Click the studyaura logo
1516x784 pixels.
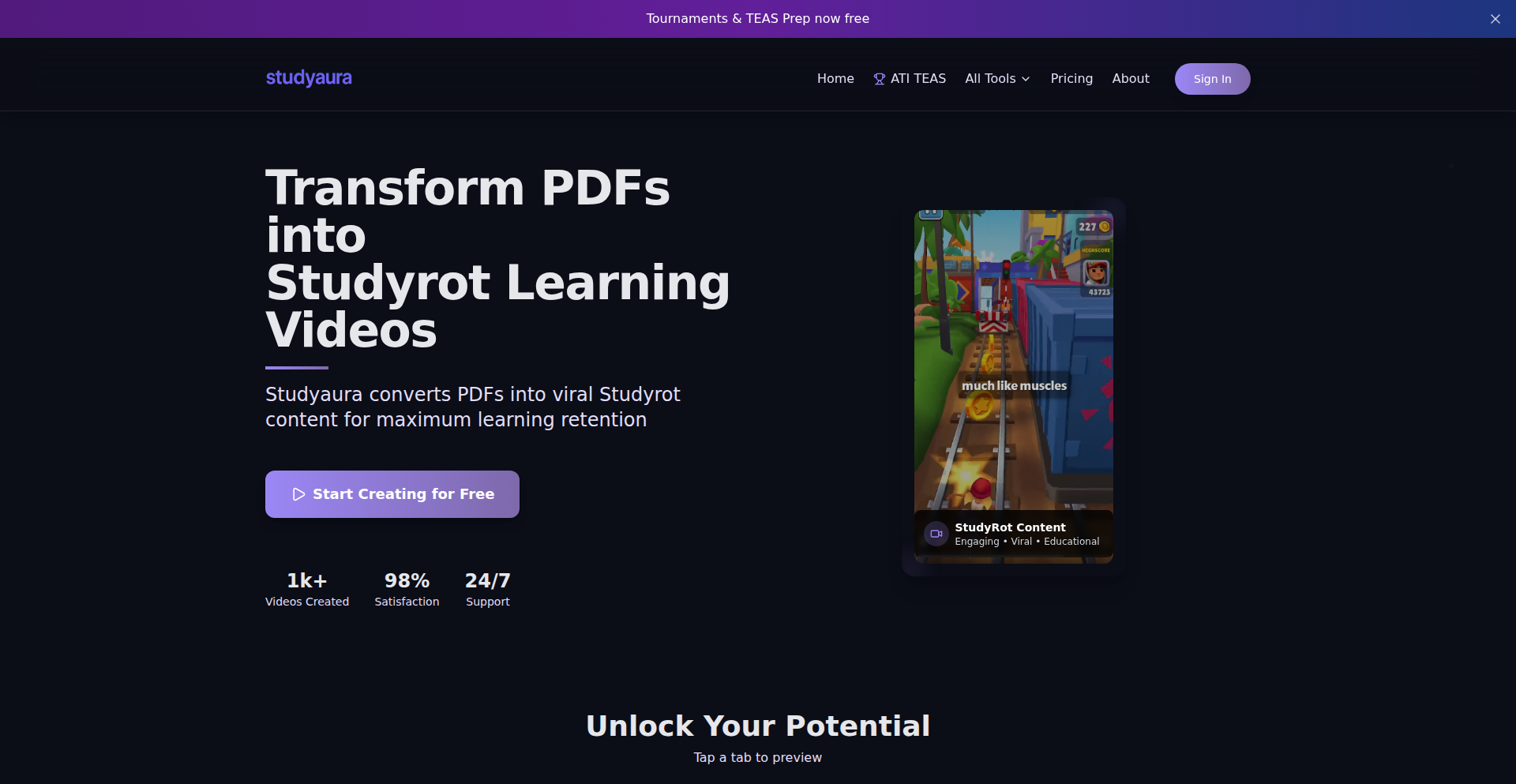tap(309, 78)
